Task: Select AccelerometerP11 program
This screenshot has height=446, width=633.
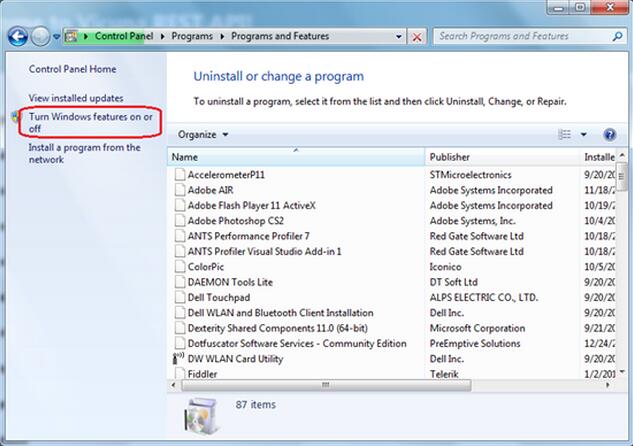Action: tap(226, 175)
